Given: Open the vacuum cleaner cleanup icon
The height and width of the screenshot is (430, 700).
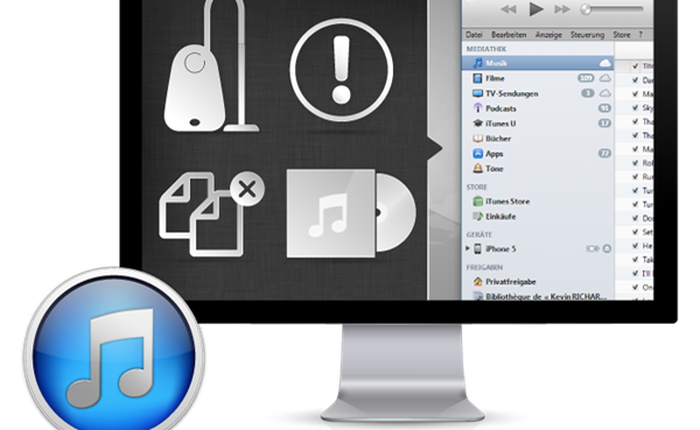Looking at the screenshot, I should 210,67.
